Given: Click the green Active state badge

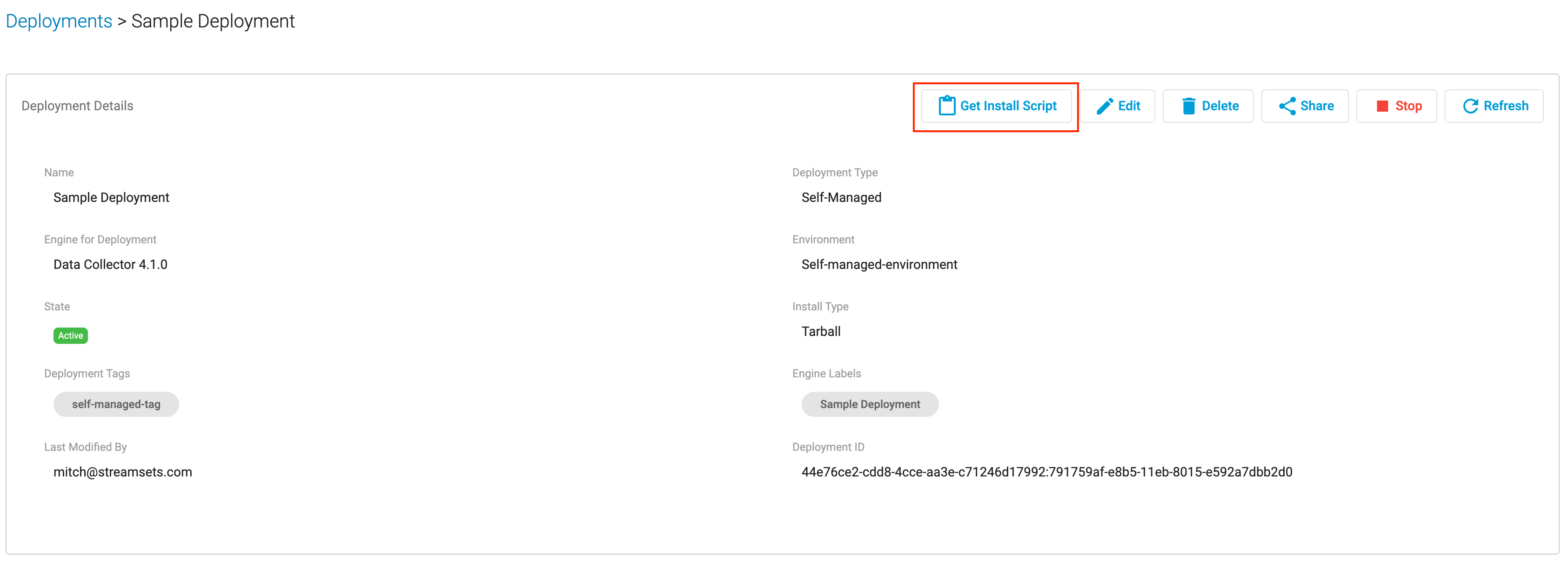Looking at the screenshot, I should click(71, 335).
